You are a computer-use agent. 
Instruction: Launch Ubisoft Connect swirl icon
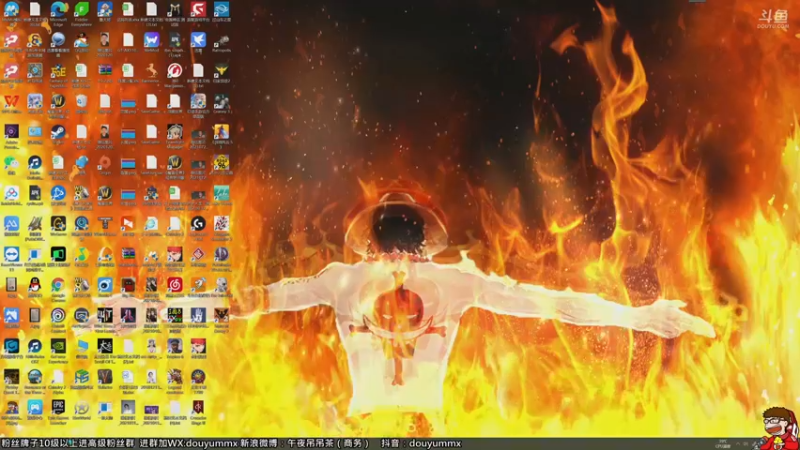coord(58,315)
